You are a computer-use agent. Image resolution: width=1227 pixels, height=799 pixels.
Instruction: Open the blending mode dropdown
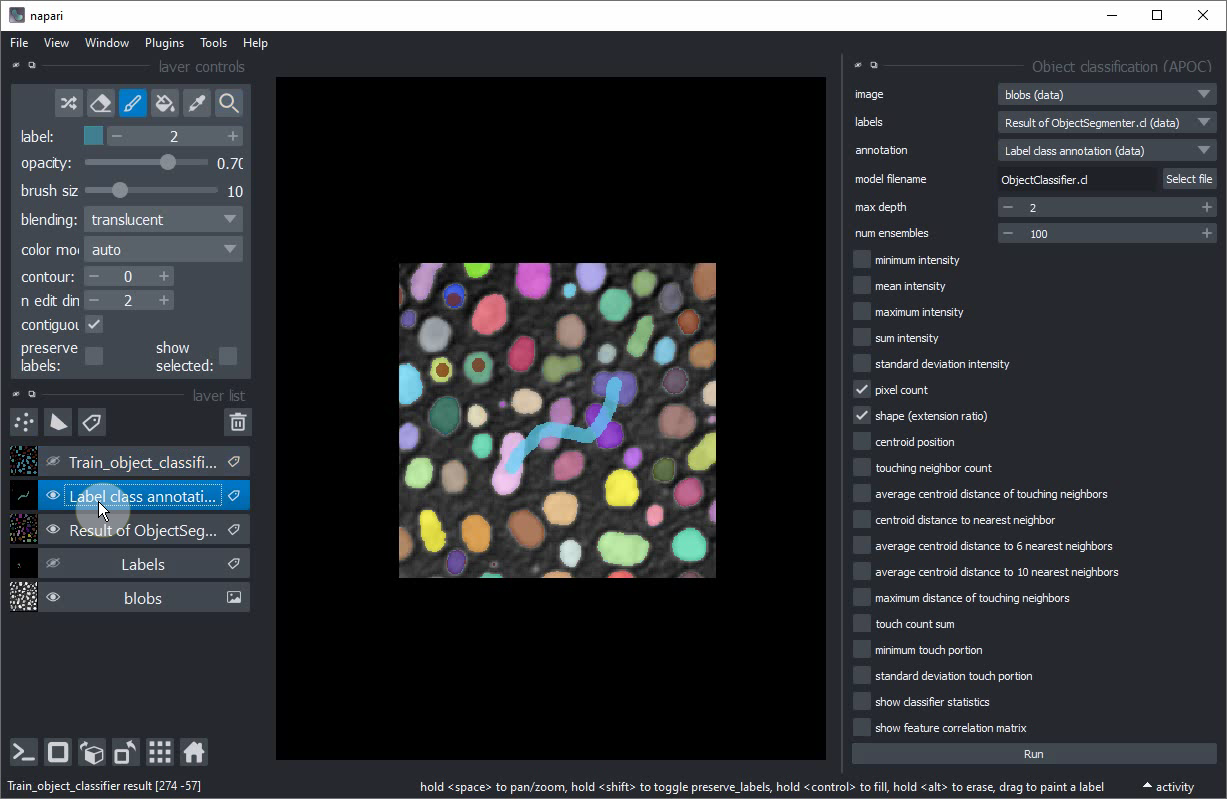pyautogui.click(x=163, y=220)
